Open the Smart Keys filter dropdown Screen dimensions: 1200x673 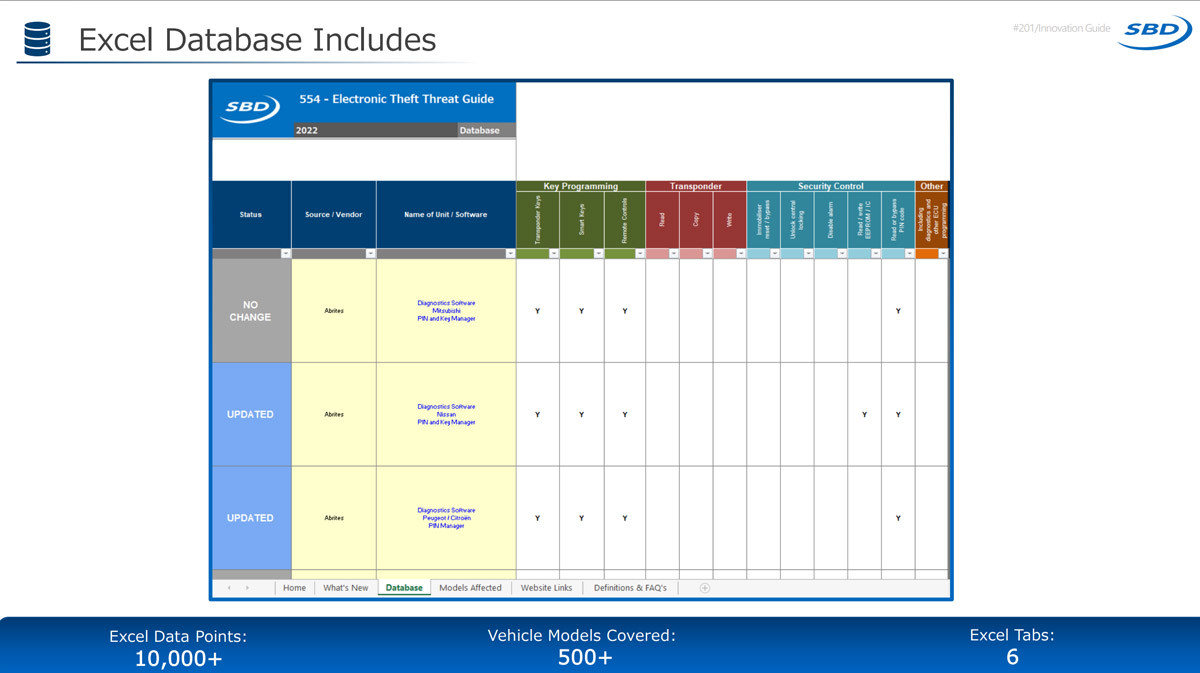(598, 254)
